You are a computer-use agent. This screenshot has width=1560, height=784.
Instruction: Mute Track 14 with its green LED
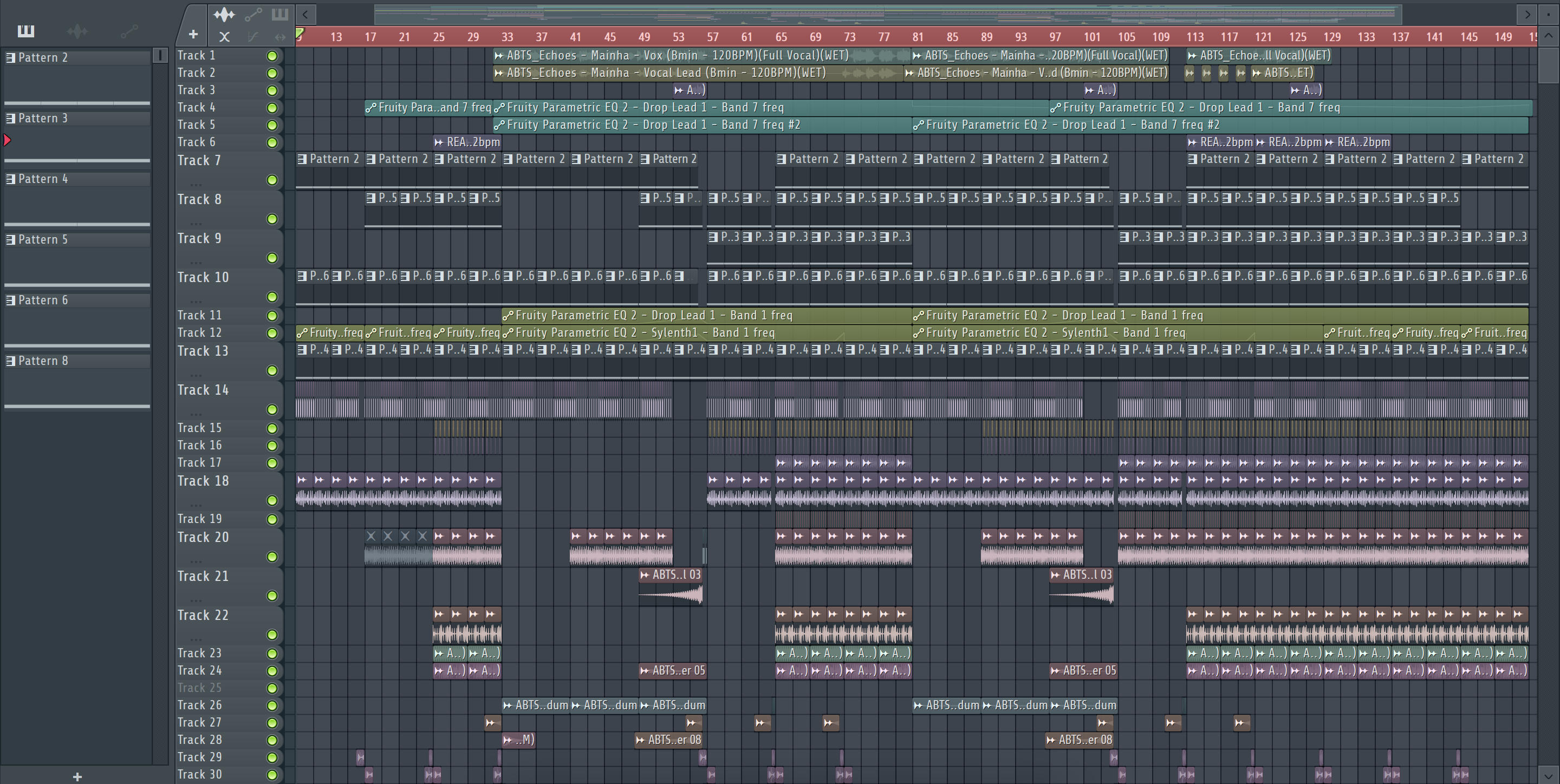point(272,410)
